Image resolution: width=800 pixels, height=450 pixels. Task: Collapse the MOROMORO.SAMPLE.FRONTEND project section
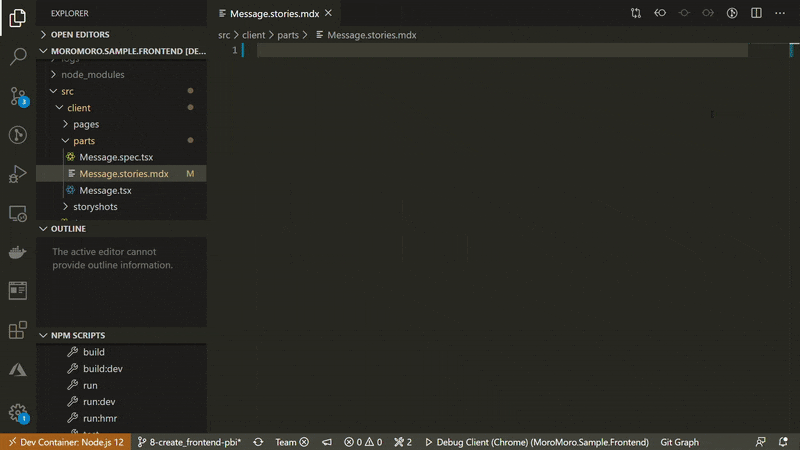pyautogui.click(x=121, y=51)
